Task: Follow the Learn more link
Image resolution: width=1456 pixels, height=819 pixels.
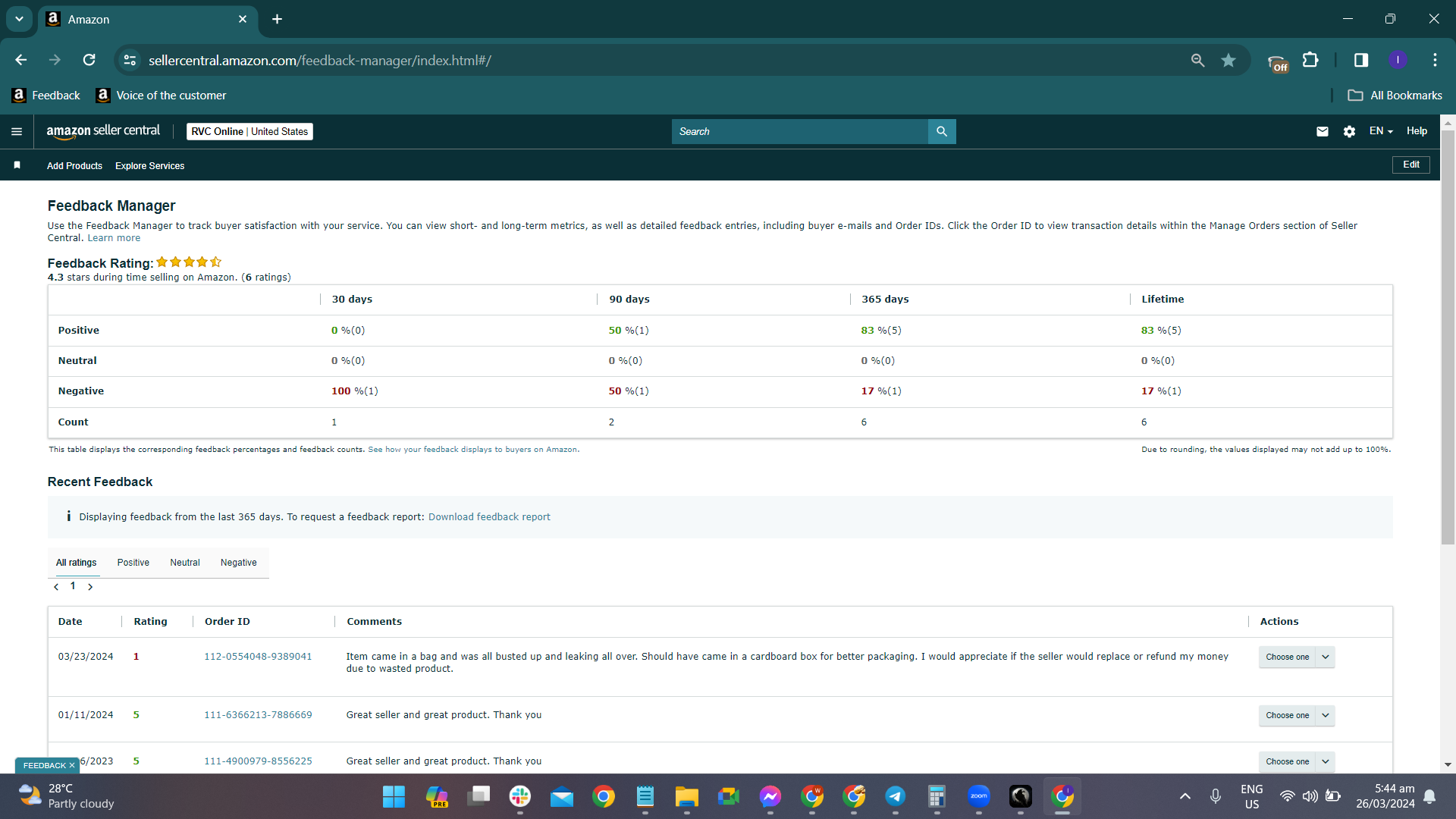Action: (114, 238)
